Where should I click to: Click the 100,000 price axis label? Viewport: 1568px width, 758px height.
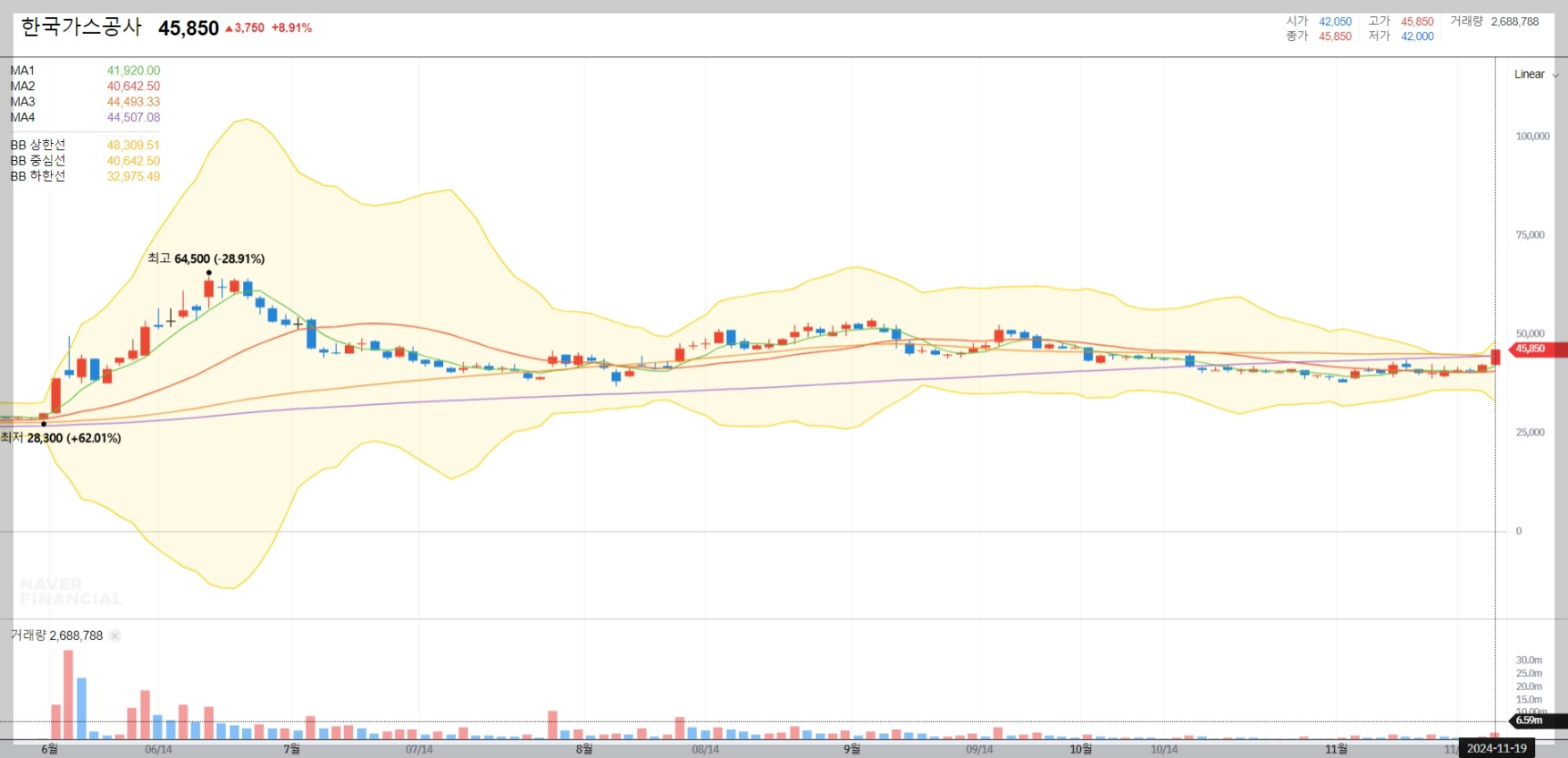[1532, 136]
